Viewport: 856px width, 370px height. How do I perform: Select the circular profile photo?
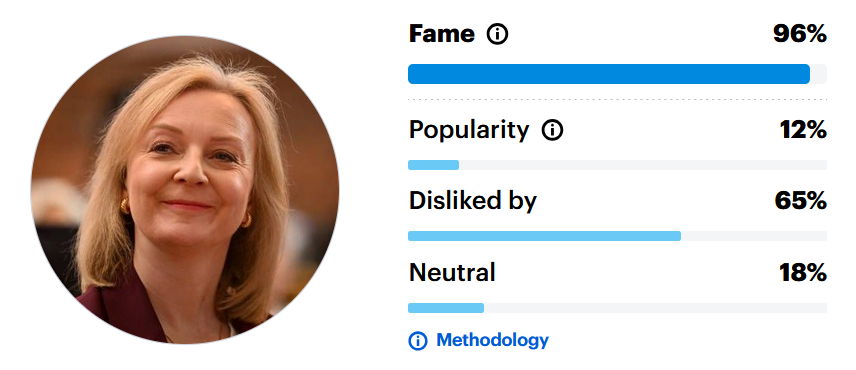185,190
